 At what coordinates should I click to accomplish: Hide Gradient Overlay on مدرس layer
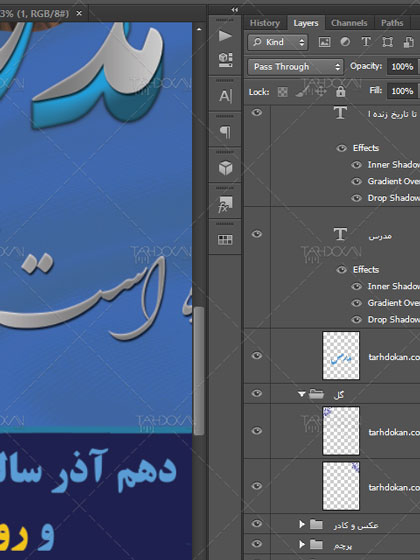pos(356,303)
